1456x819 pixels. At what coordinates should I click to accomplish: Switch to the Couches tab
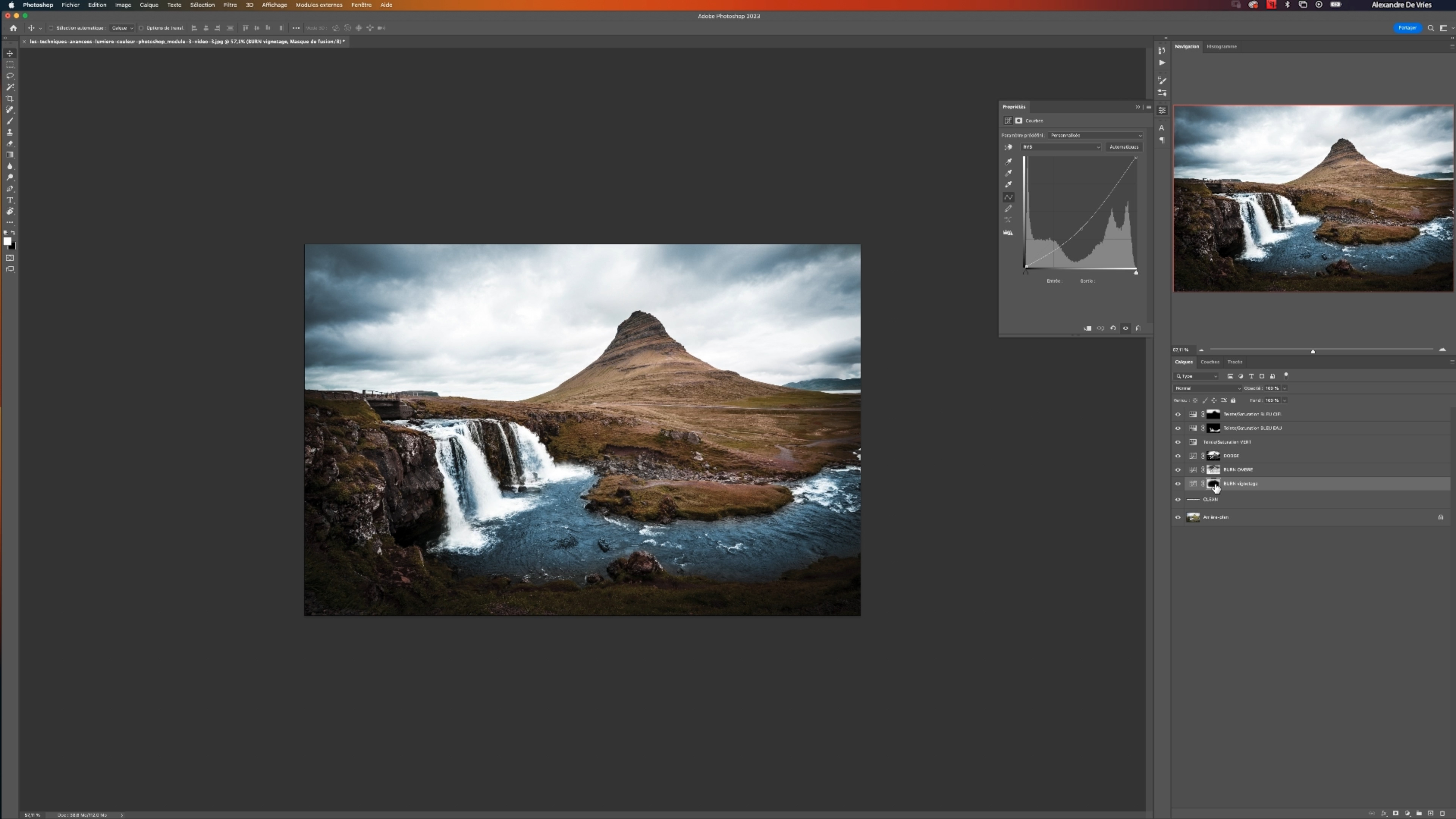[x=1210, y=362]
